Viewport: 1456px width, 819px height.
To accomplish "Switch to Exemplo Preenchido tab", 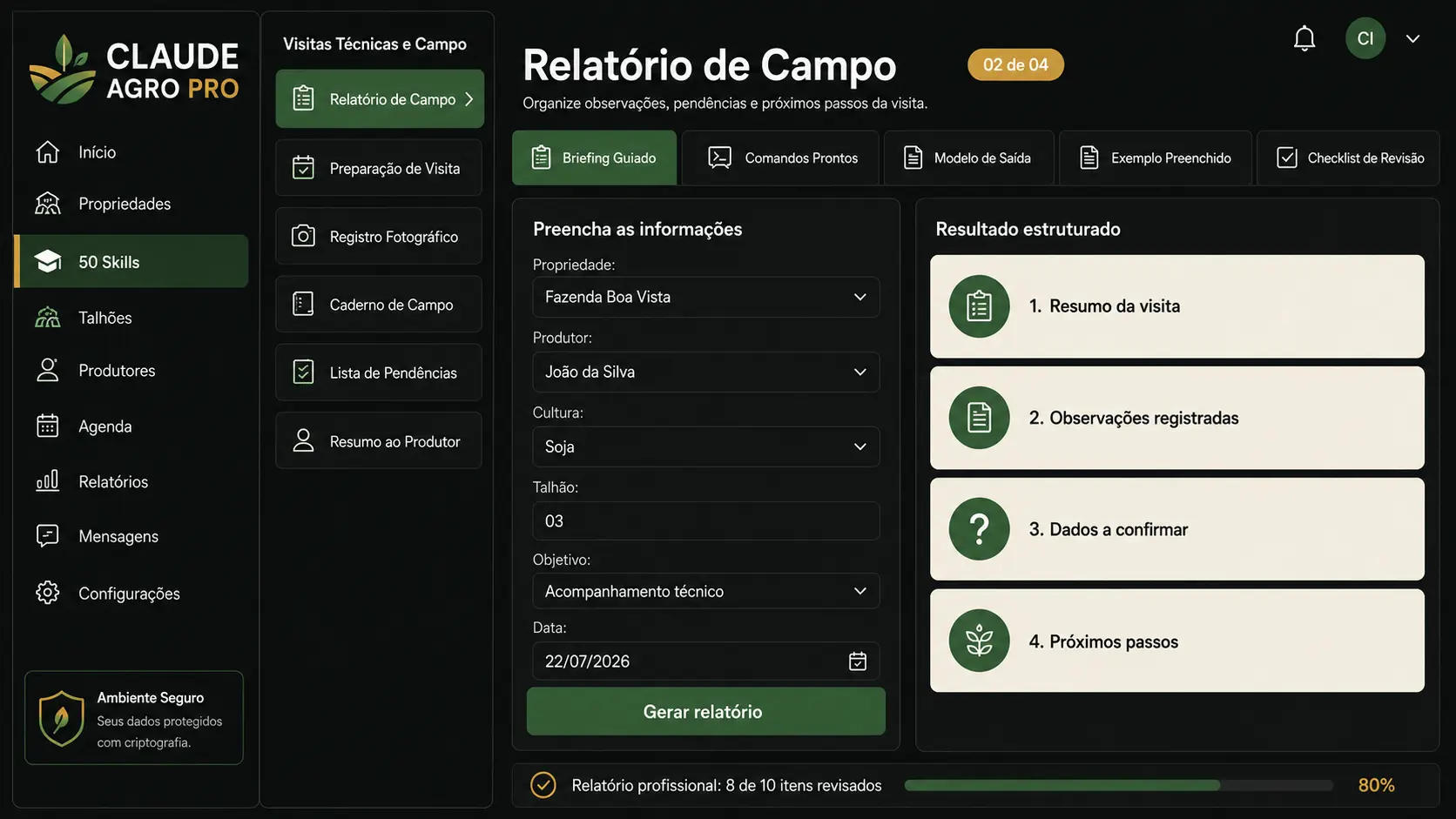I will (x=1156, y=158).
